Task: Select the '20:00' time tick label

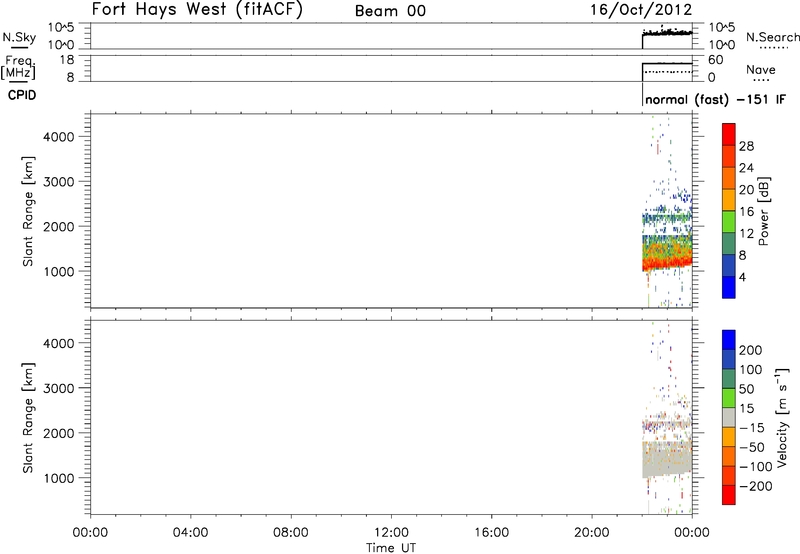Action: pos(592,533)
